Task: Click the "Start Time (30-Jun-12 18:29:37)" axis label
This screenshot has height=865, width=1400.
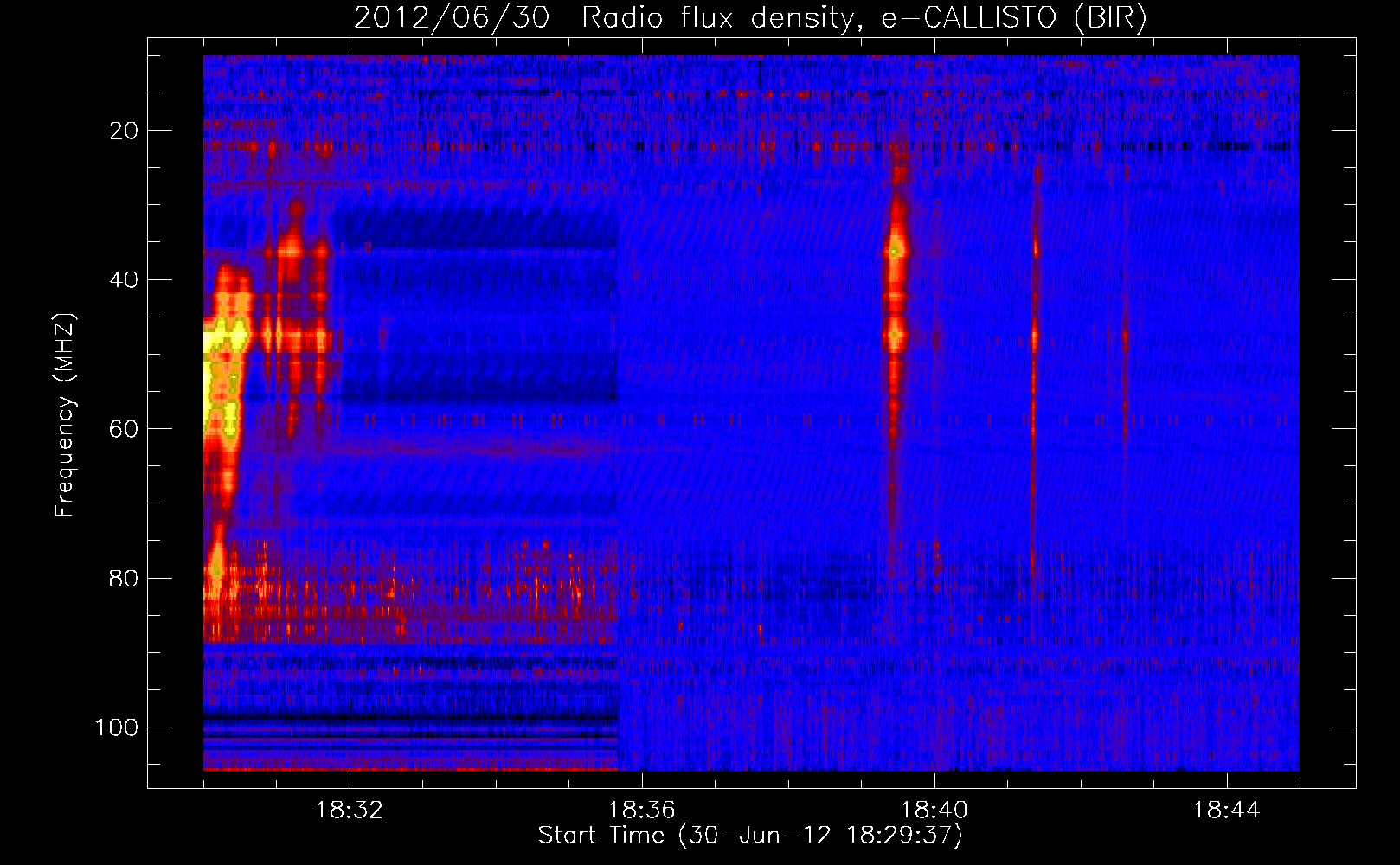Action: [x=750, y=835]
